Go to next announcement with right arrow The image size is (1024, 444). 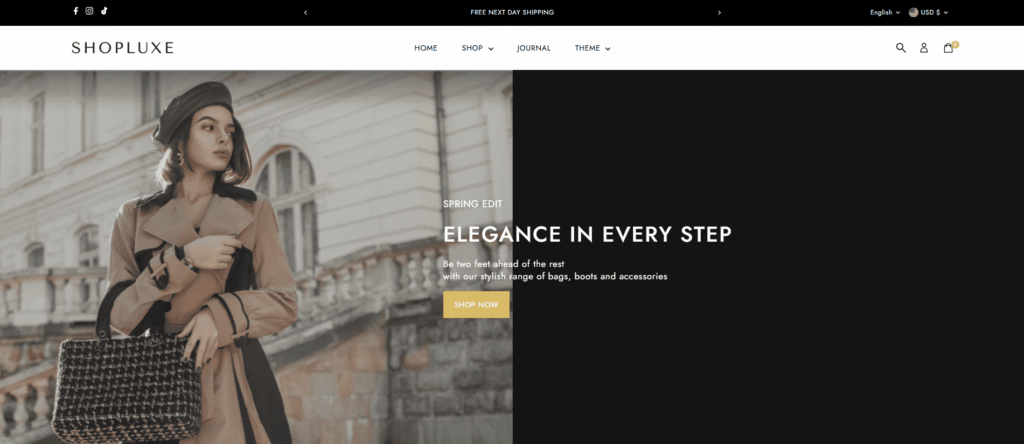pos(720,12)
